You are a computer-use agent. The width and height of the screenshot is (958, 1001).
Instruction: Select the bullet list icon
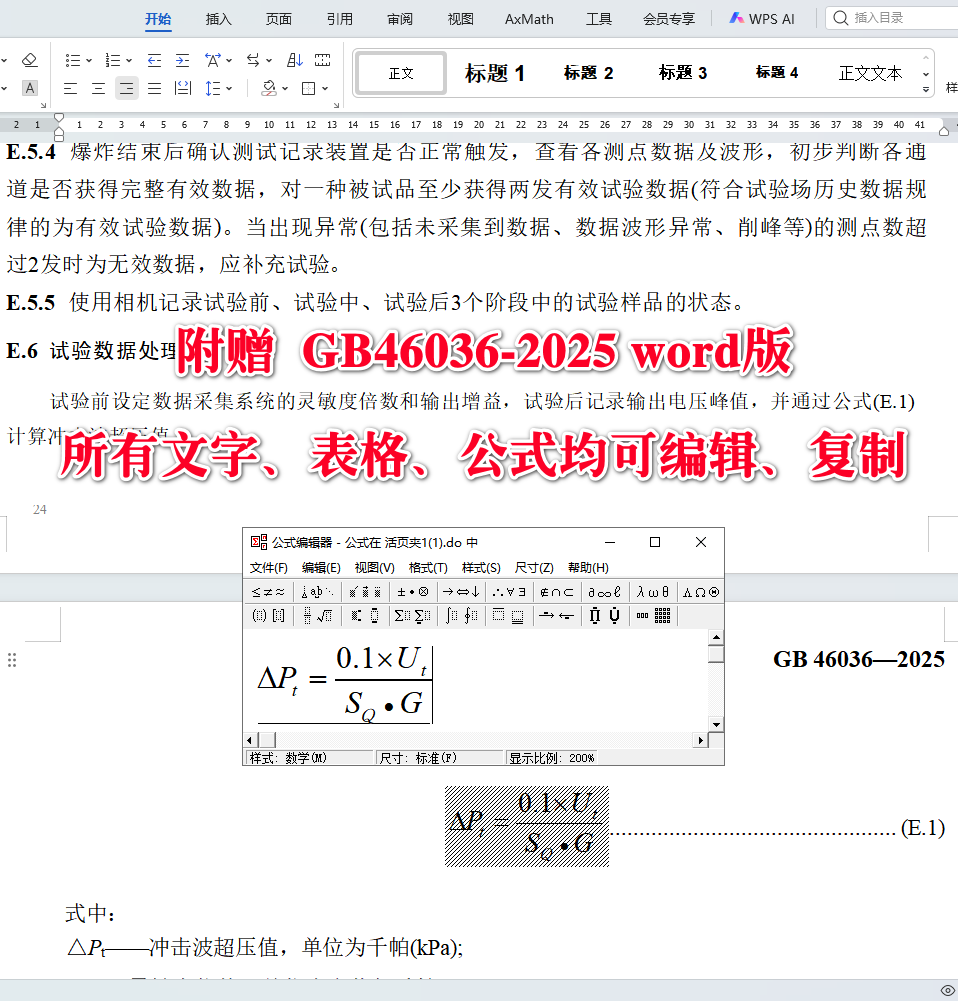72,60
